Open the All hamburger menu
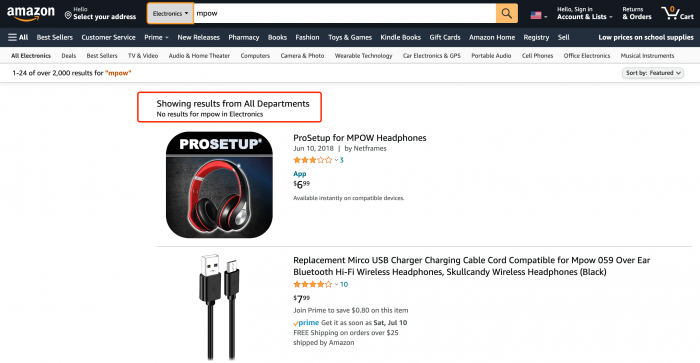The image size is (700, 363). click(x=18, y=38)
